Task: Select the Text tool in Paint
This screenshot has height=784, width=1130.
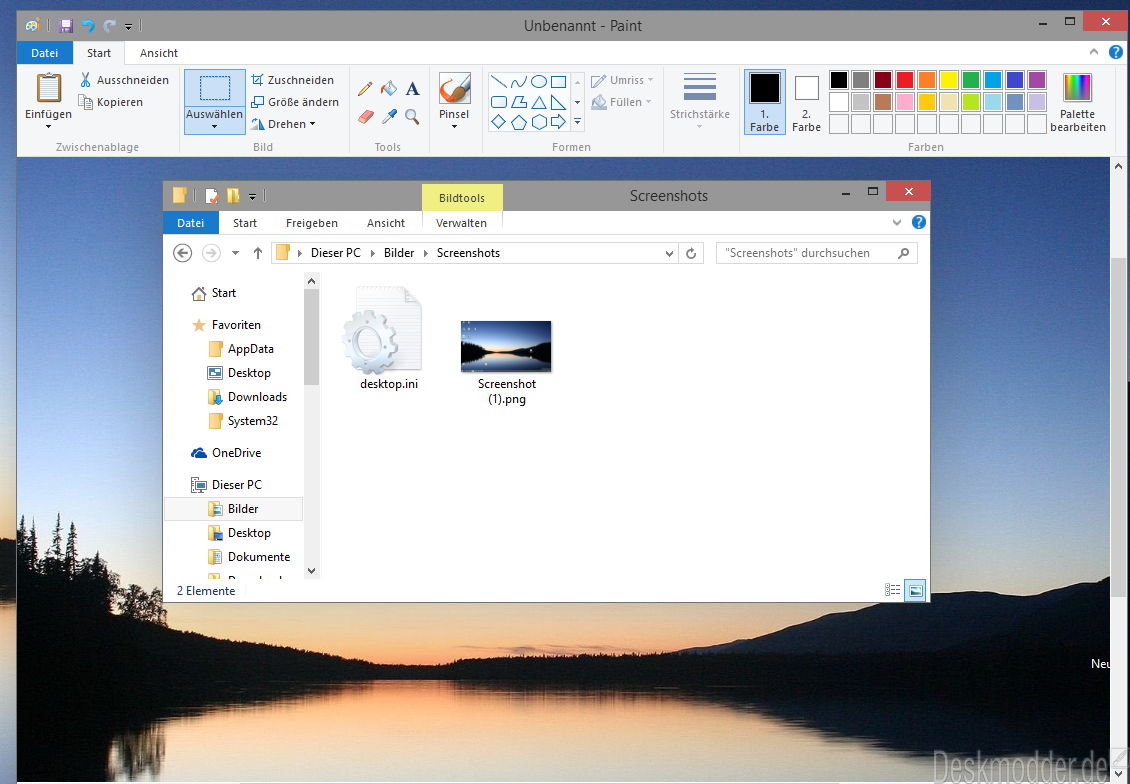Action: (x=412, y=89)
